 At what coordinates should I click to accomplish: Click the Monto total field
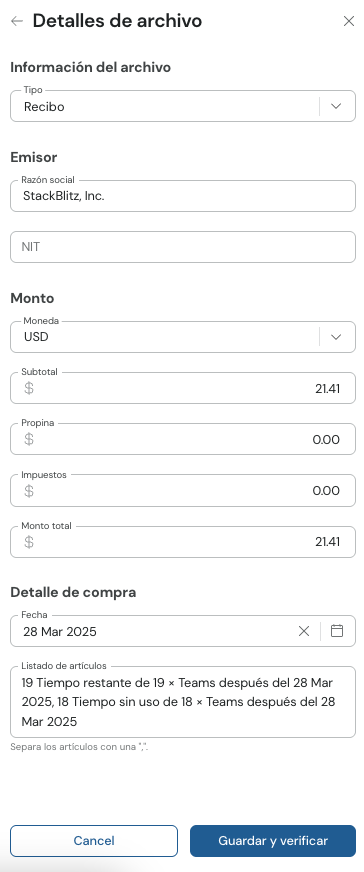point(183,542)
